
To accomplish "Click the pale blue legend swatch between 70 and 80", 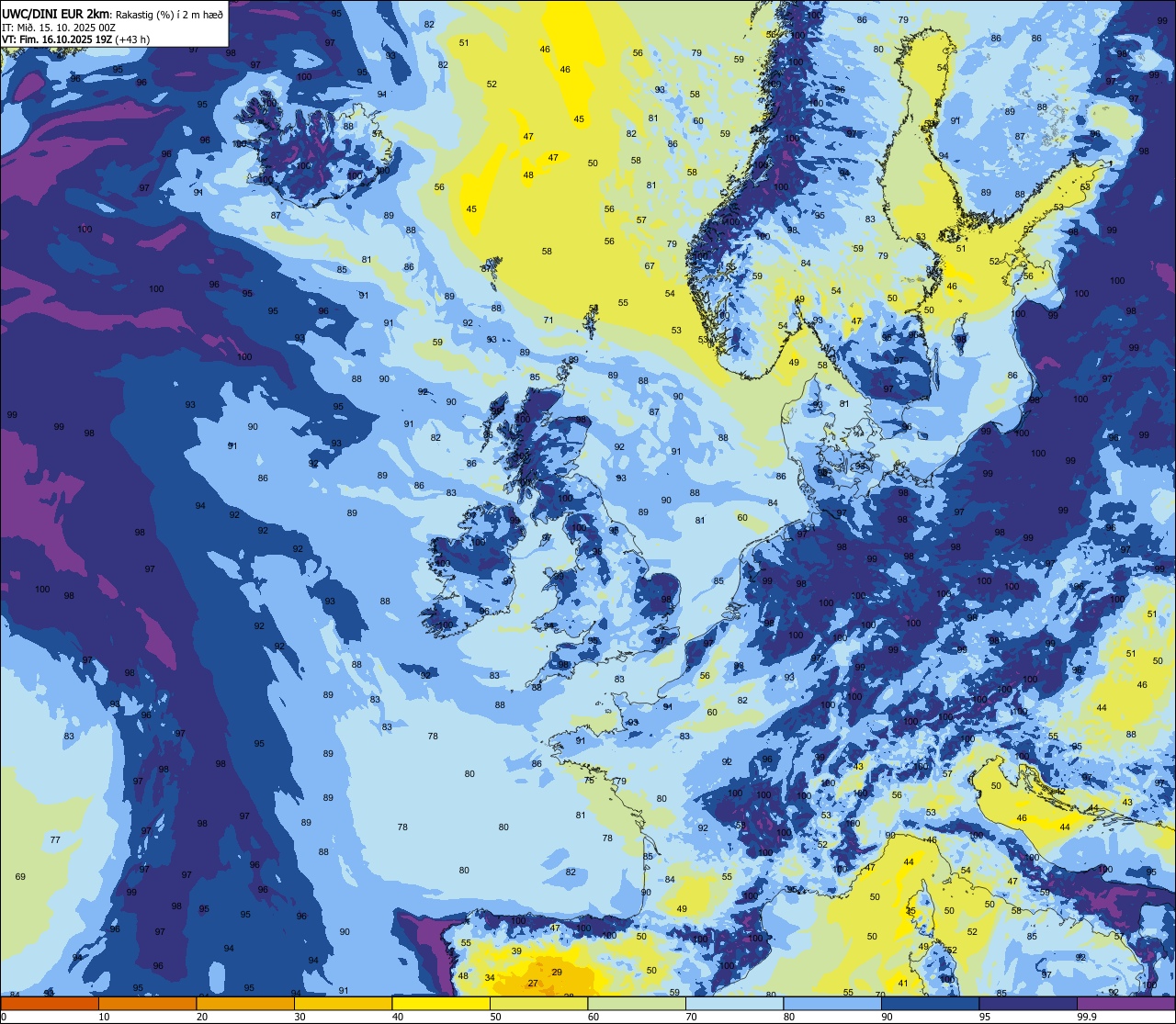I will click(x=734, y=1003).
